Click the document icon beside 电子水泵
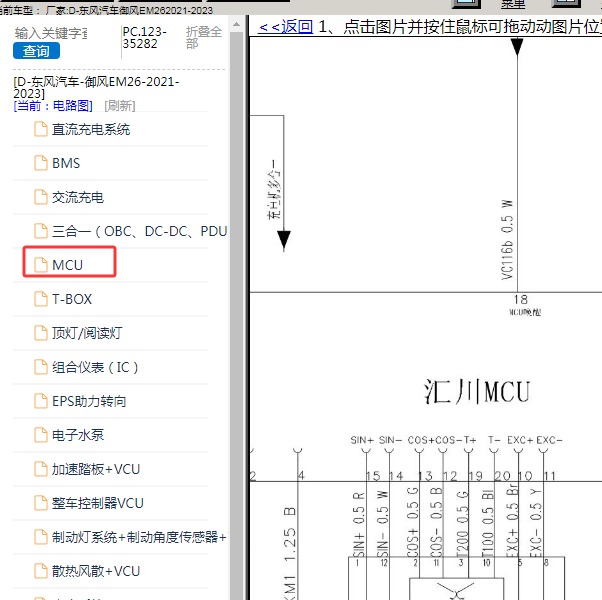Viewport: 602px width, 600px height. click(41, 435)
